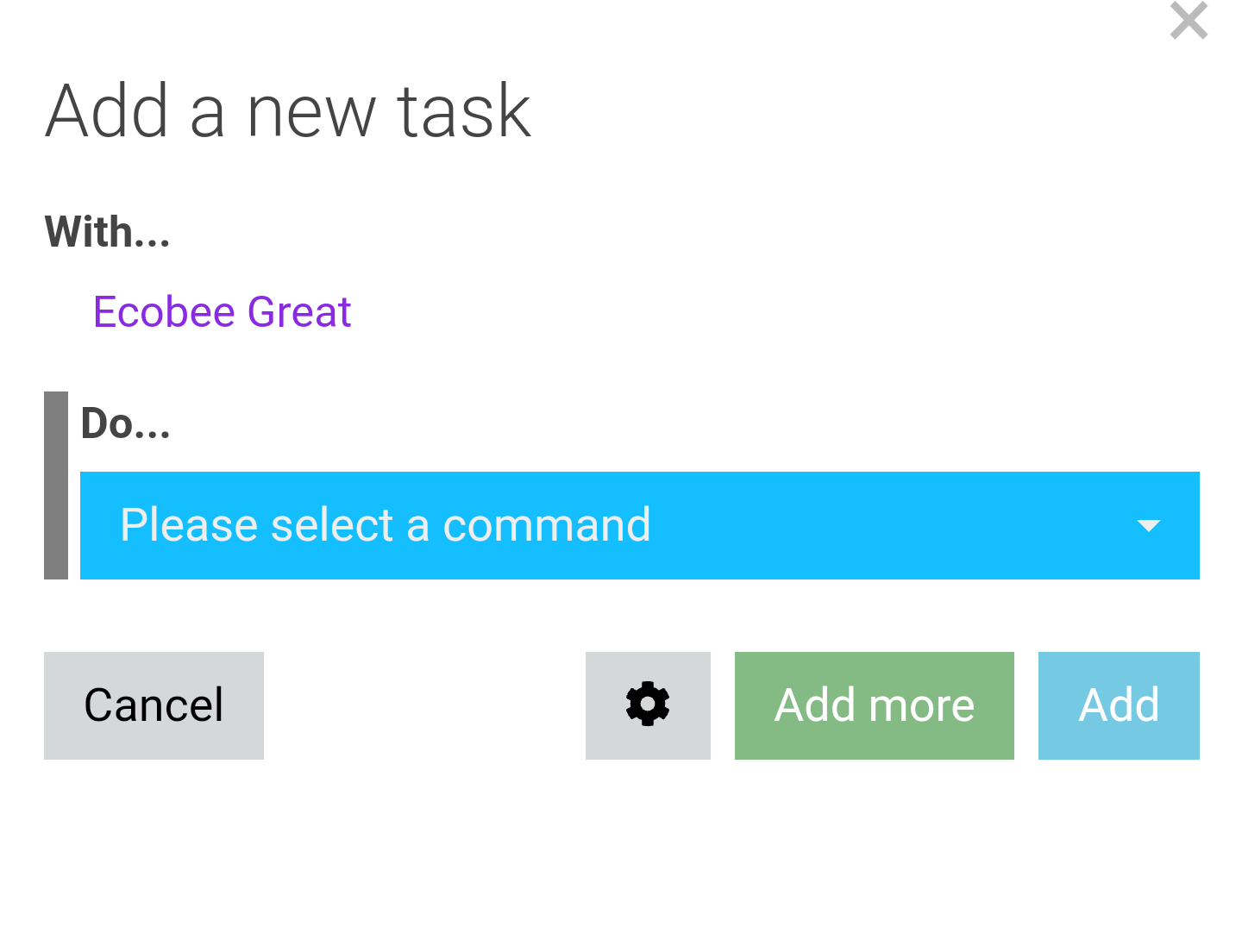Open task settings with the gear icon
This screenshot has width=1242, height=952.
(x=648, y=705)
